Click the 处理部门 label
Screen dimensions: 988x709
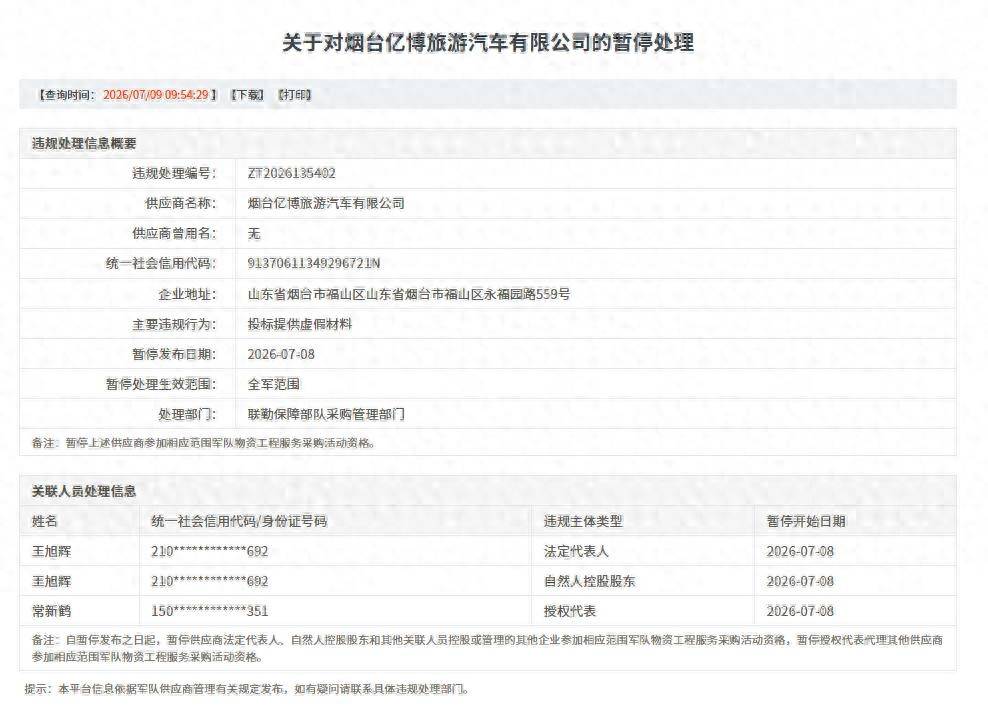[187, 414]
